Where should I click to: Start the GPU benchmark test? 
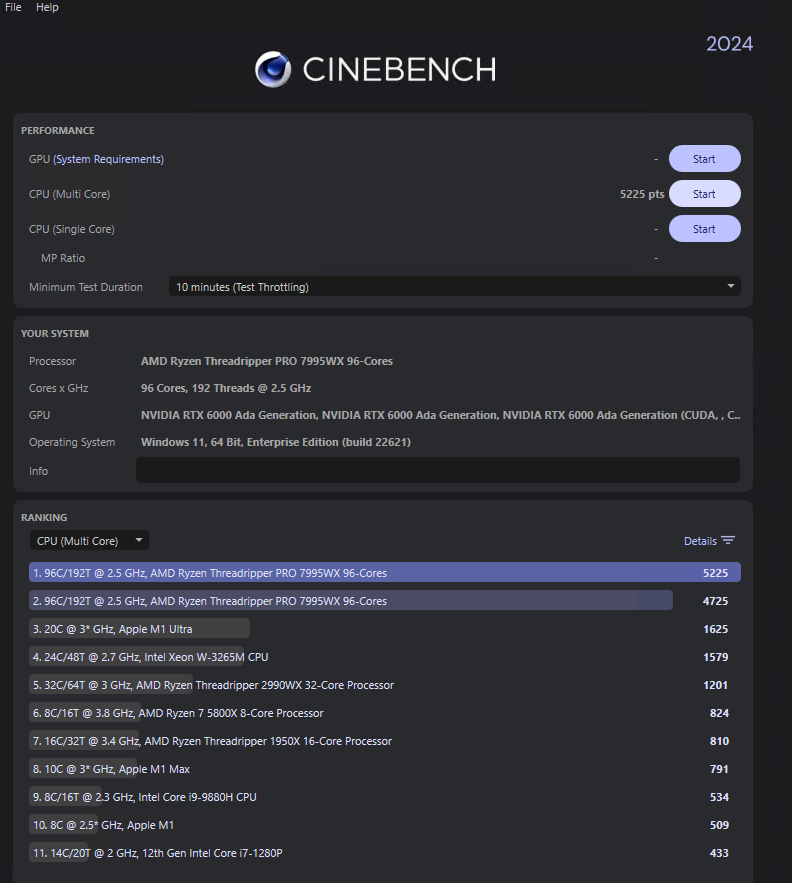pyautogui.click(x=704, y=159)
